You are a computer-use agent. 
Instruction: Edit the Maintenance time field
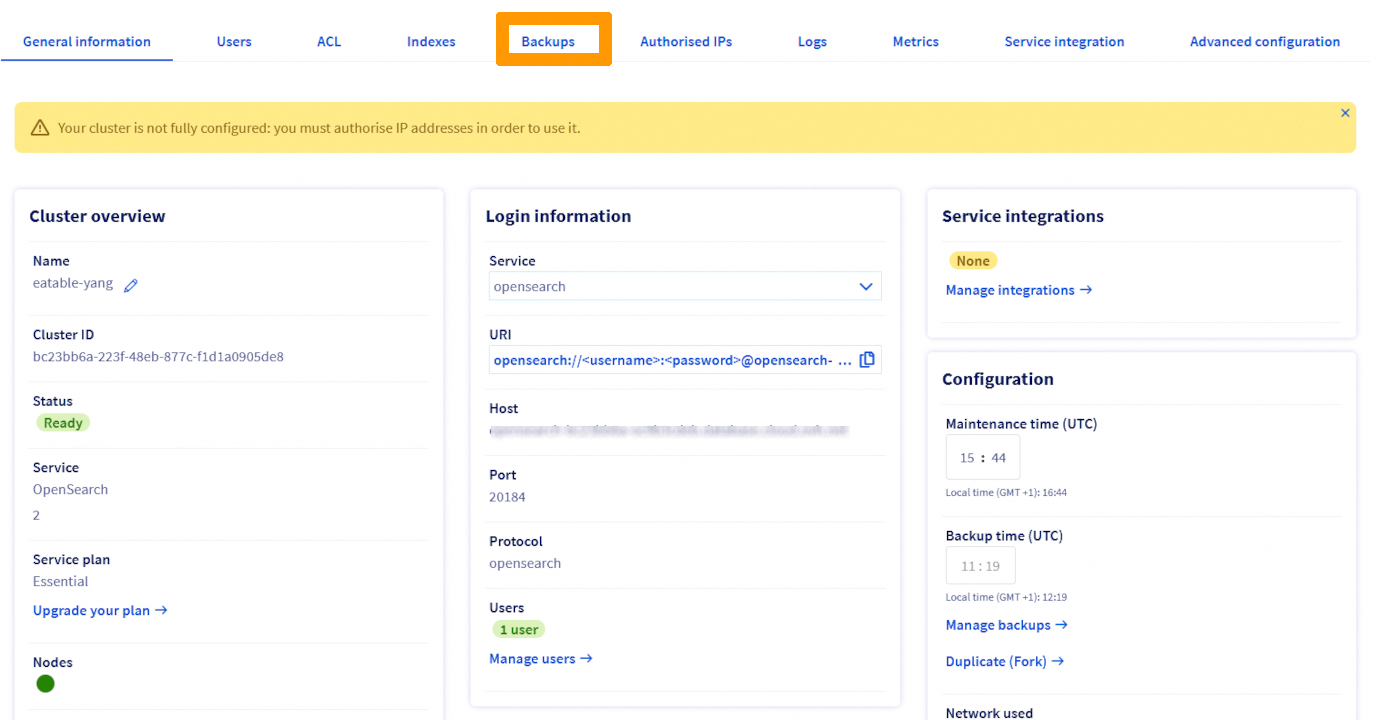tap(983, 458)
